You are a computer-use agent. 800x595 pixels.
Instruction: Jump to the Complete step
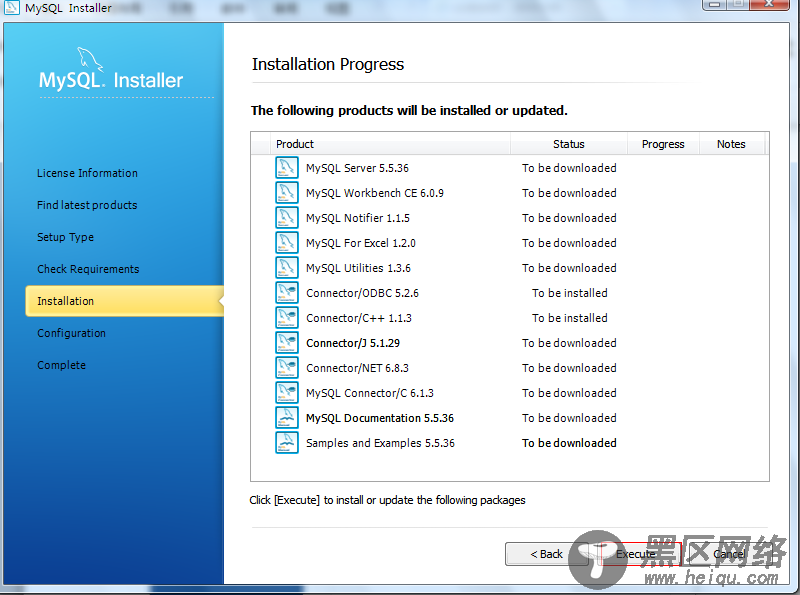point(61,365)
